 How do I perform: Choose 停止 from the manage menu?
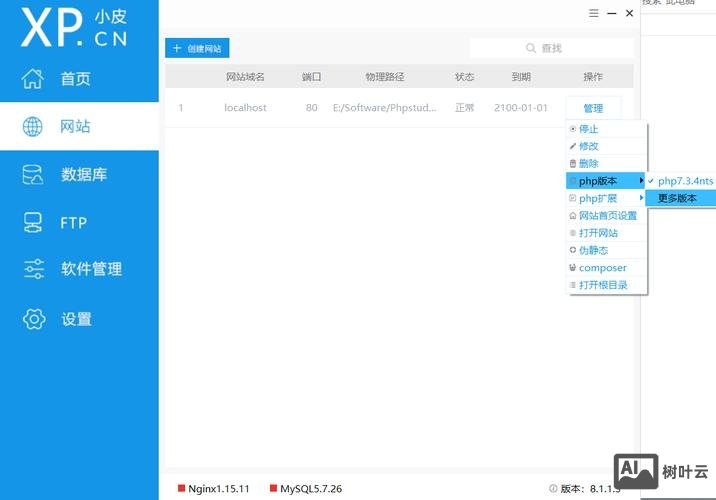606,129
